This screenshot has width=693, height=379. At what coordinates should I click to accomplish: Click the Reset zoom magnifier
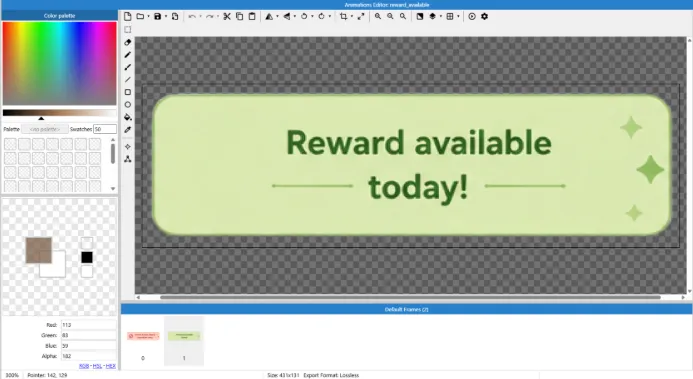tap(403, 16)
